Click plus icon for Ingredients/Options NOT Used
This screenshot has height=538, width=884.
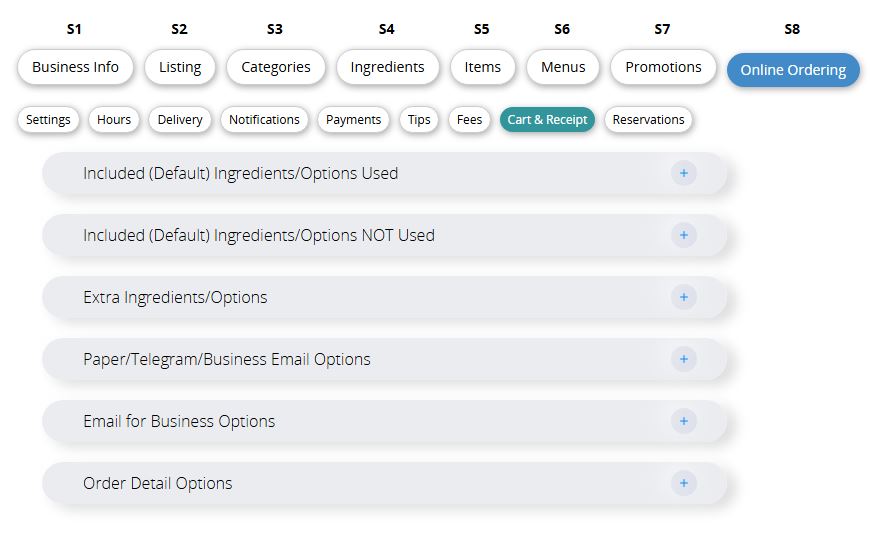tap(683, 235)
